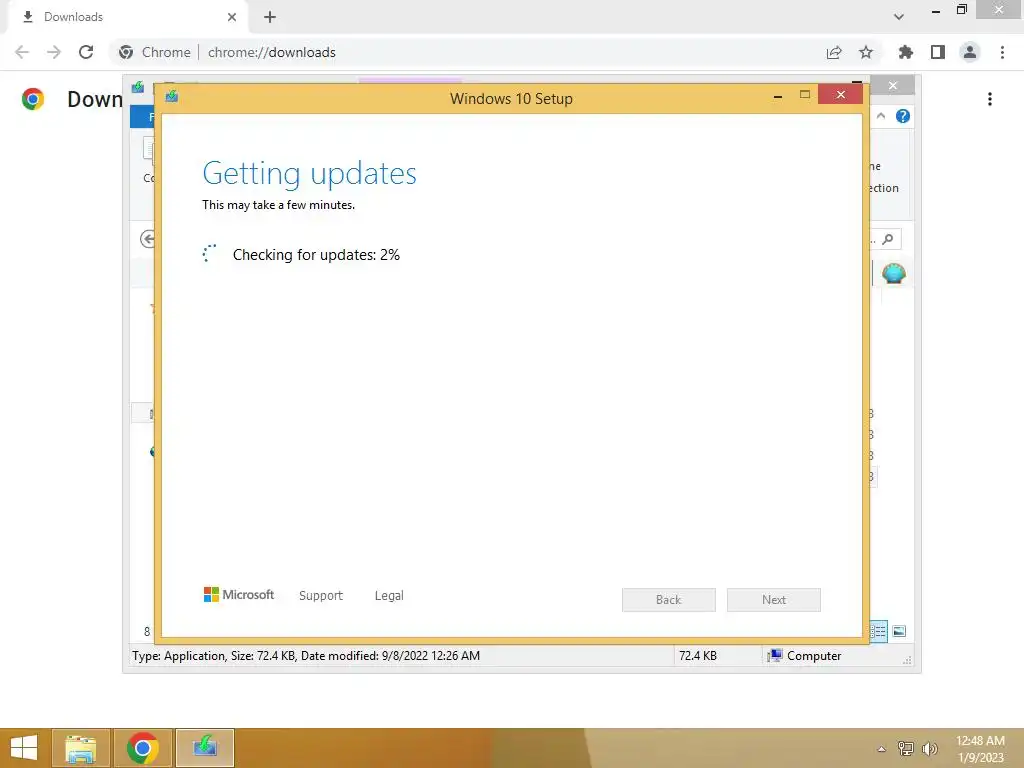Screen dimensions: 1024x768
Task: Switch Explorer to large icons view
Action: click(x=899, y=631)
